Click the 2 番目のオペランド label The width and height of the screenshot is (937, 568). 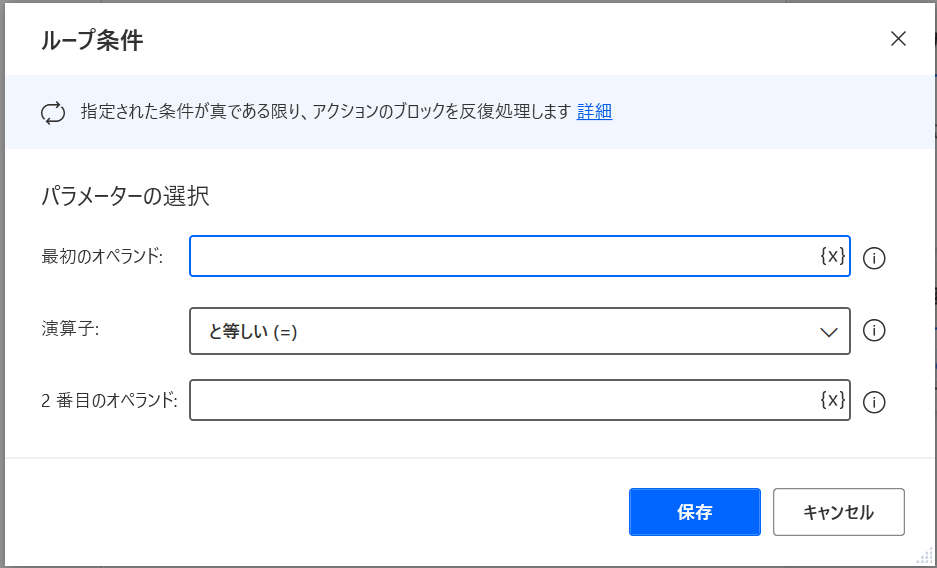tap(109, 401)
